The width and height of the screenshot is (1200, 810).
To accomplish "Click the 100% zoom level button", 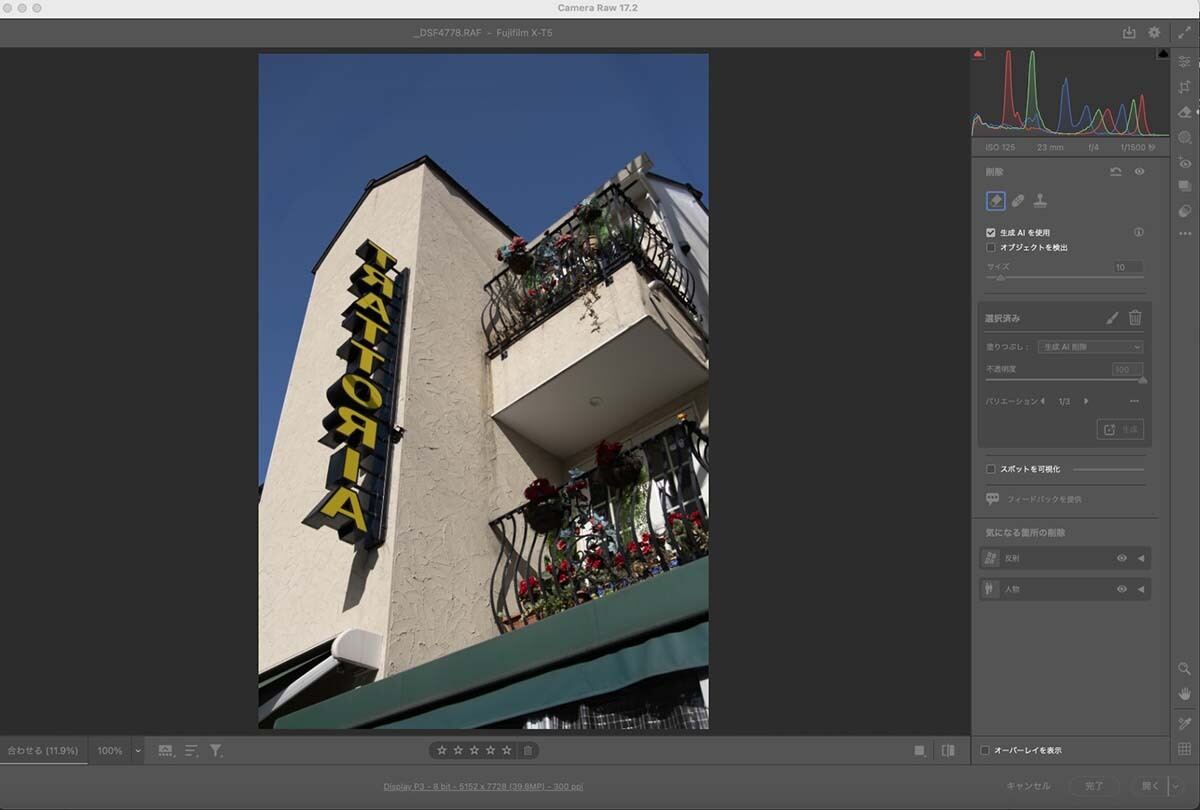I will [x=110, y=750].
